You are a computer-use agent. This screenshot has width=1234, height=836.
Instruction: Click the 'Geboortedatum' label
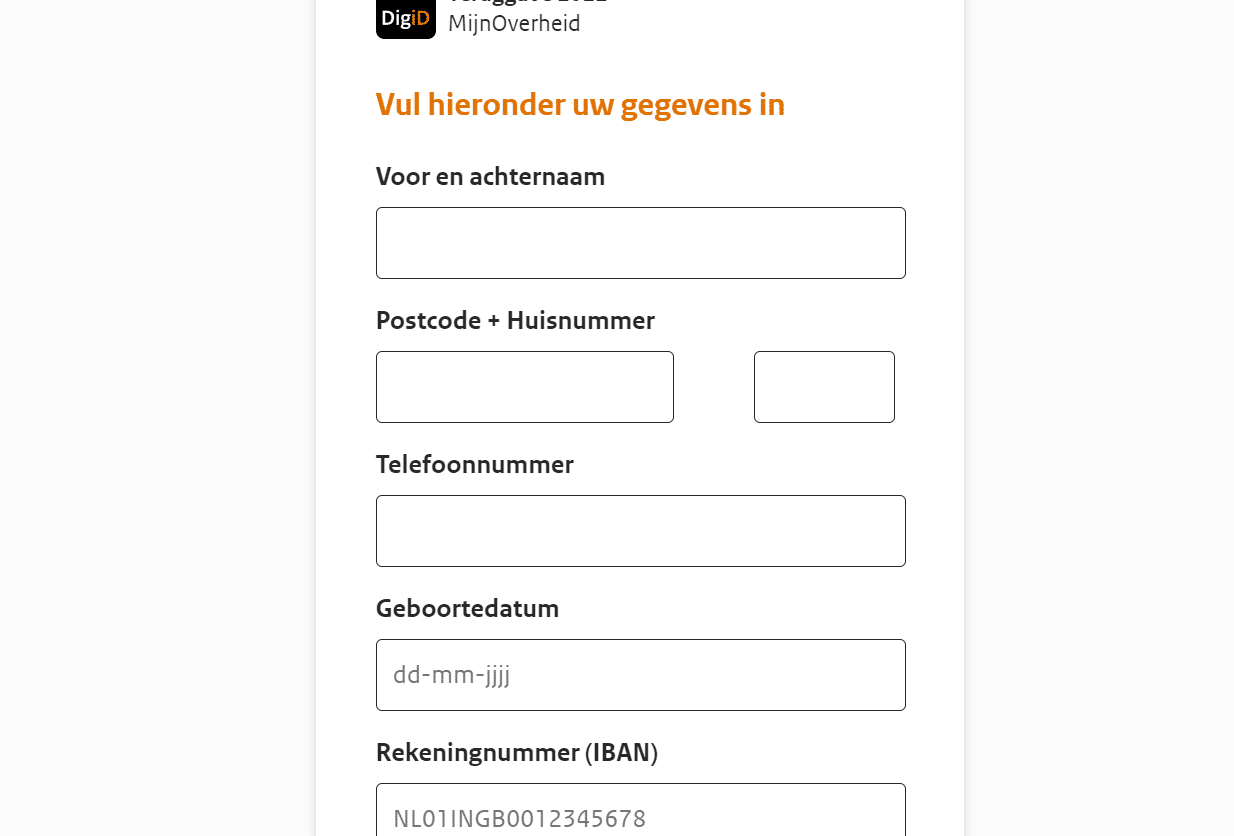click(x=467, y=609)
